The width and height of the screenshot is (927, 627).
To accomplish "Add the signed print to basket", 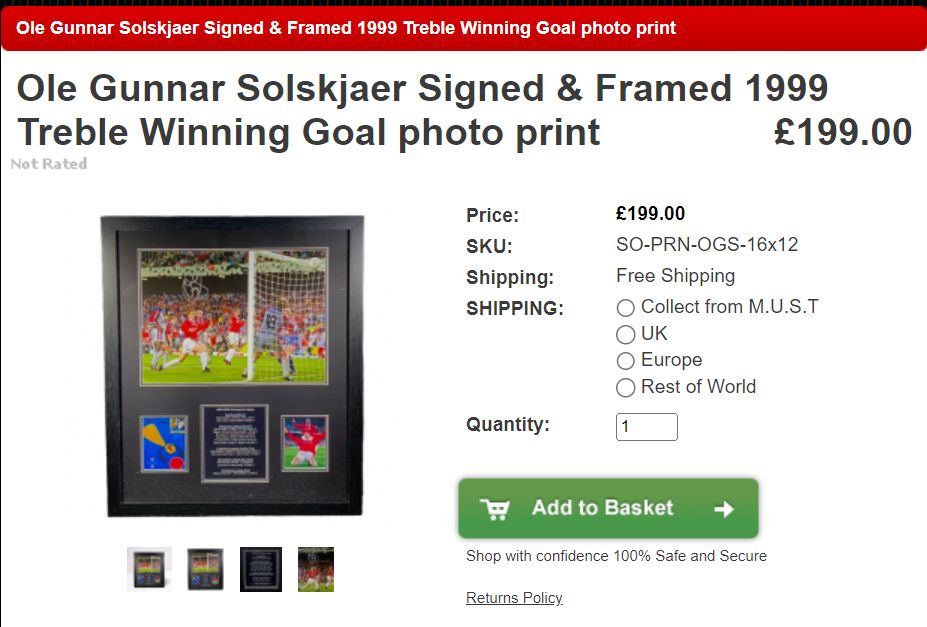I will tap(608, 508).
